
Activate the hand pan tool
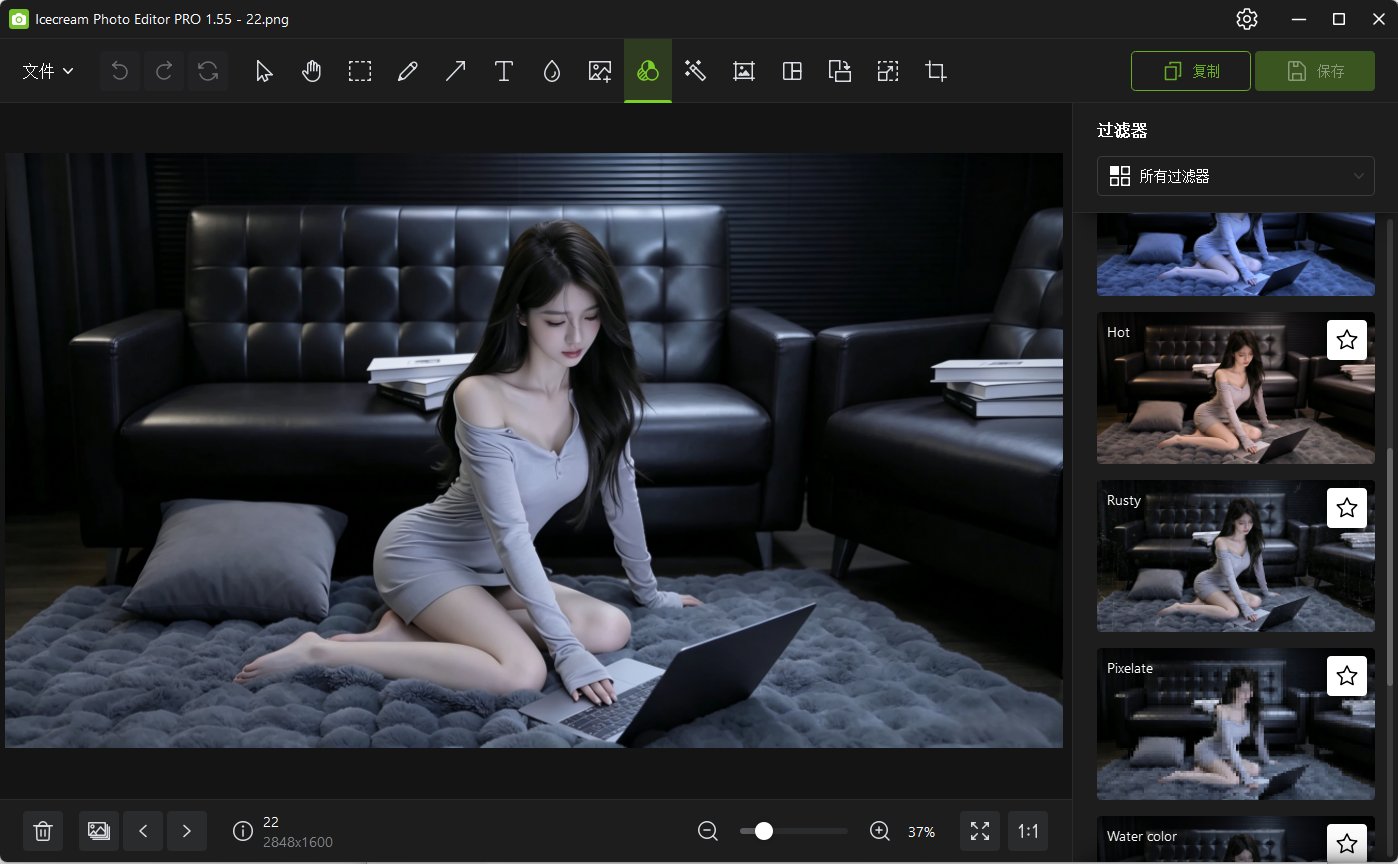click(x=312, y=71)
